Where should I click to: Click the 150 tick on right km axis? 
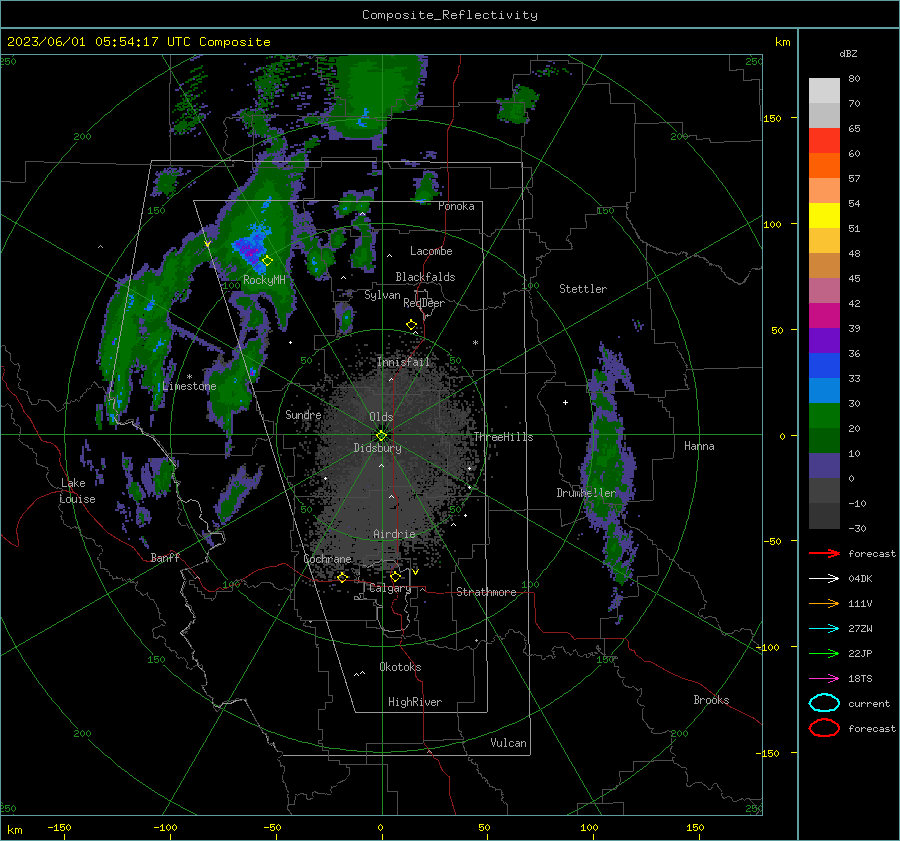[772, 118]
